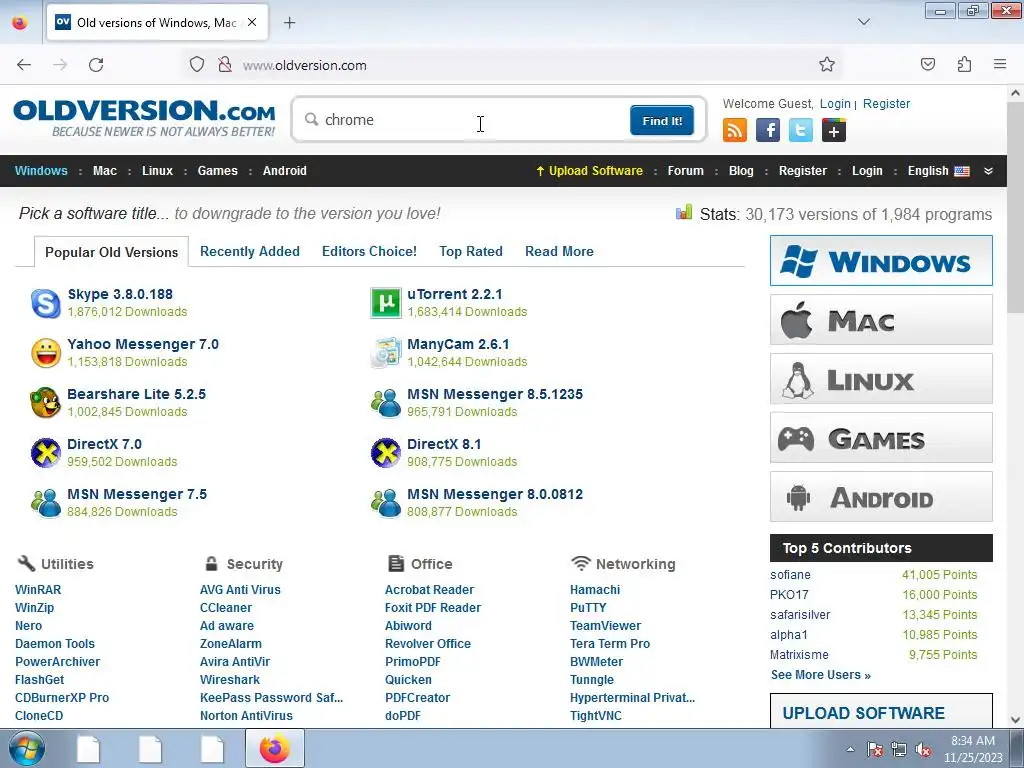Switch to the Recently Added tab

(249, 251)
